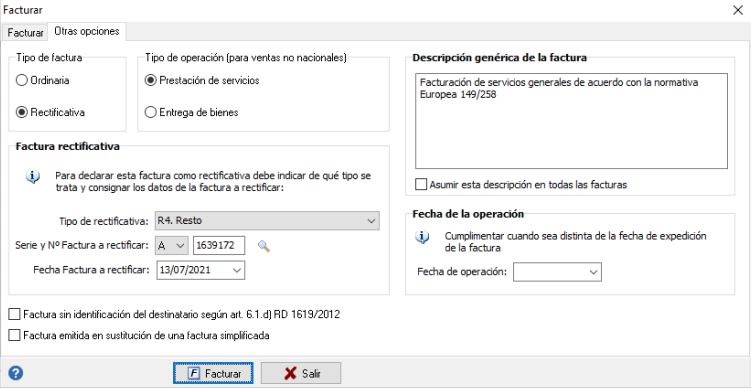This screenshot has width=751, height=388.
Task: Select the Otras opciones tab
Action: (x=87, y=32)
